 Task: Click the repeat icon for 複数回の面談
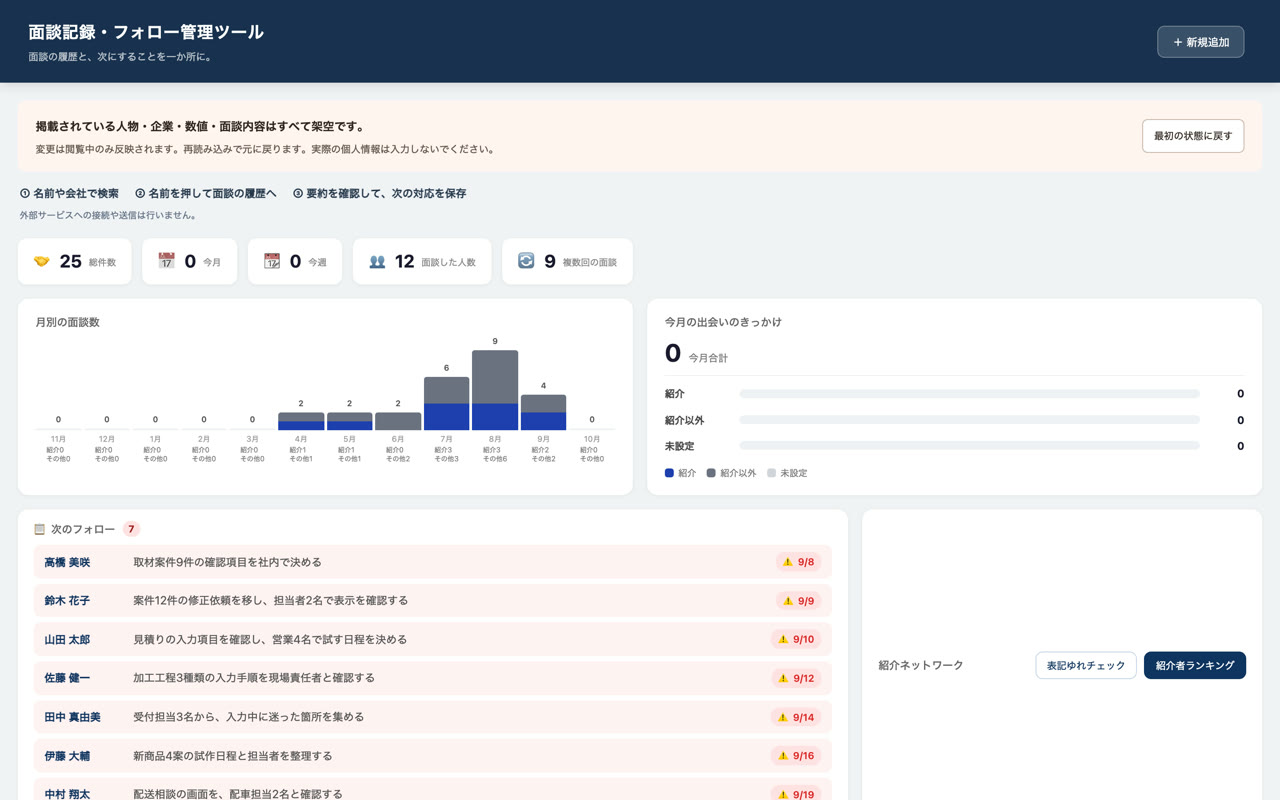pos(526,261)
